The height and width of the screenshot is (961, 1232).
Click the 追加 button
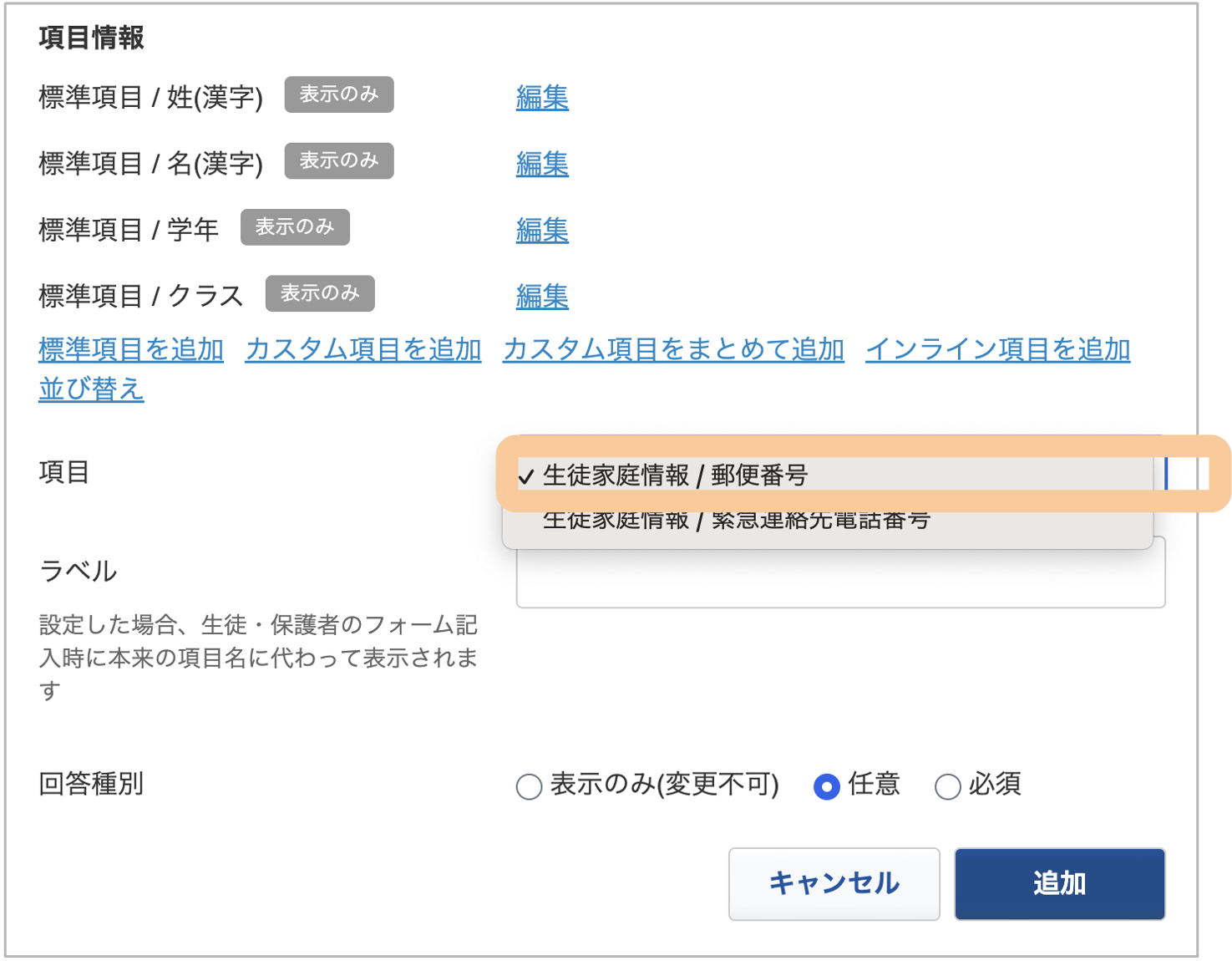pyautogui.click(x=1059, y=884)
